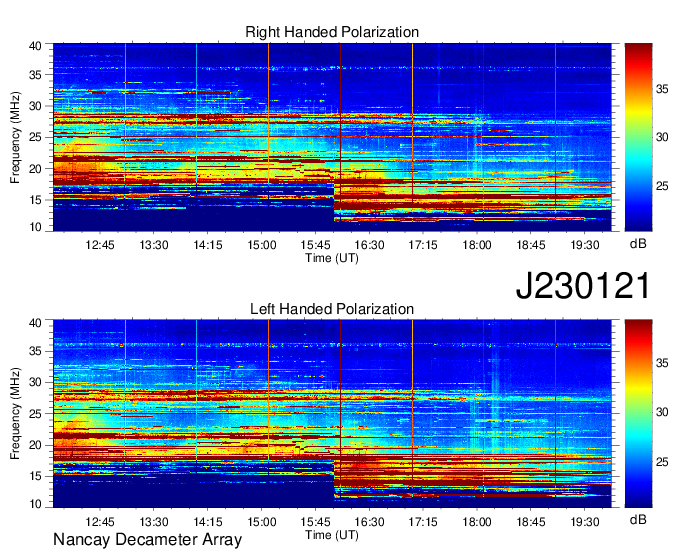The width and height of the screenshot is (680, 552).
Task: Click 17:15 tick label under Right Handed plot
Action: click(x=423, y=245)
